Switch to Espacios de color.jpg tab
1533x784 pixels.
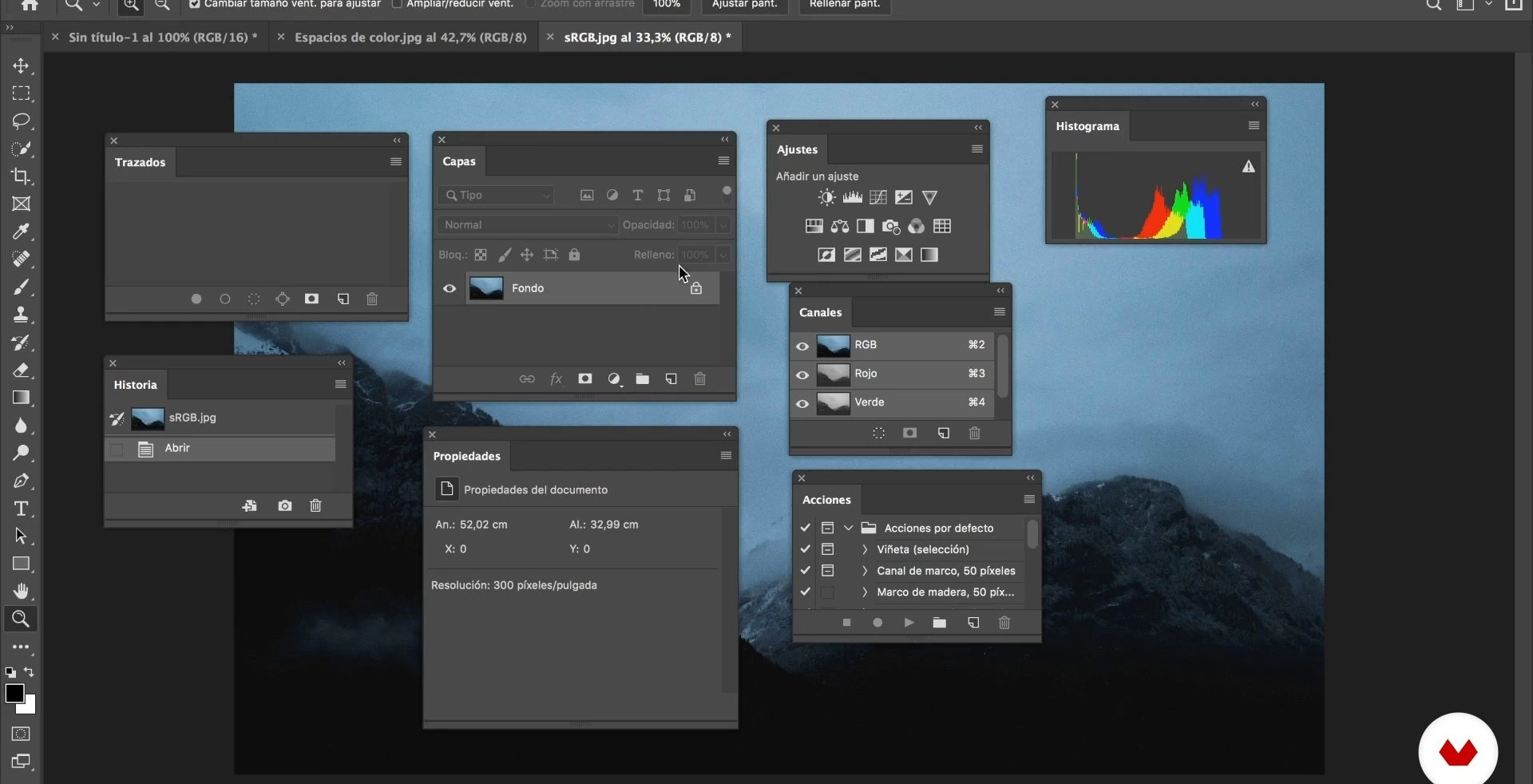click(410, 38)
